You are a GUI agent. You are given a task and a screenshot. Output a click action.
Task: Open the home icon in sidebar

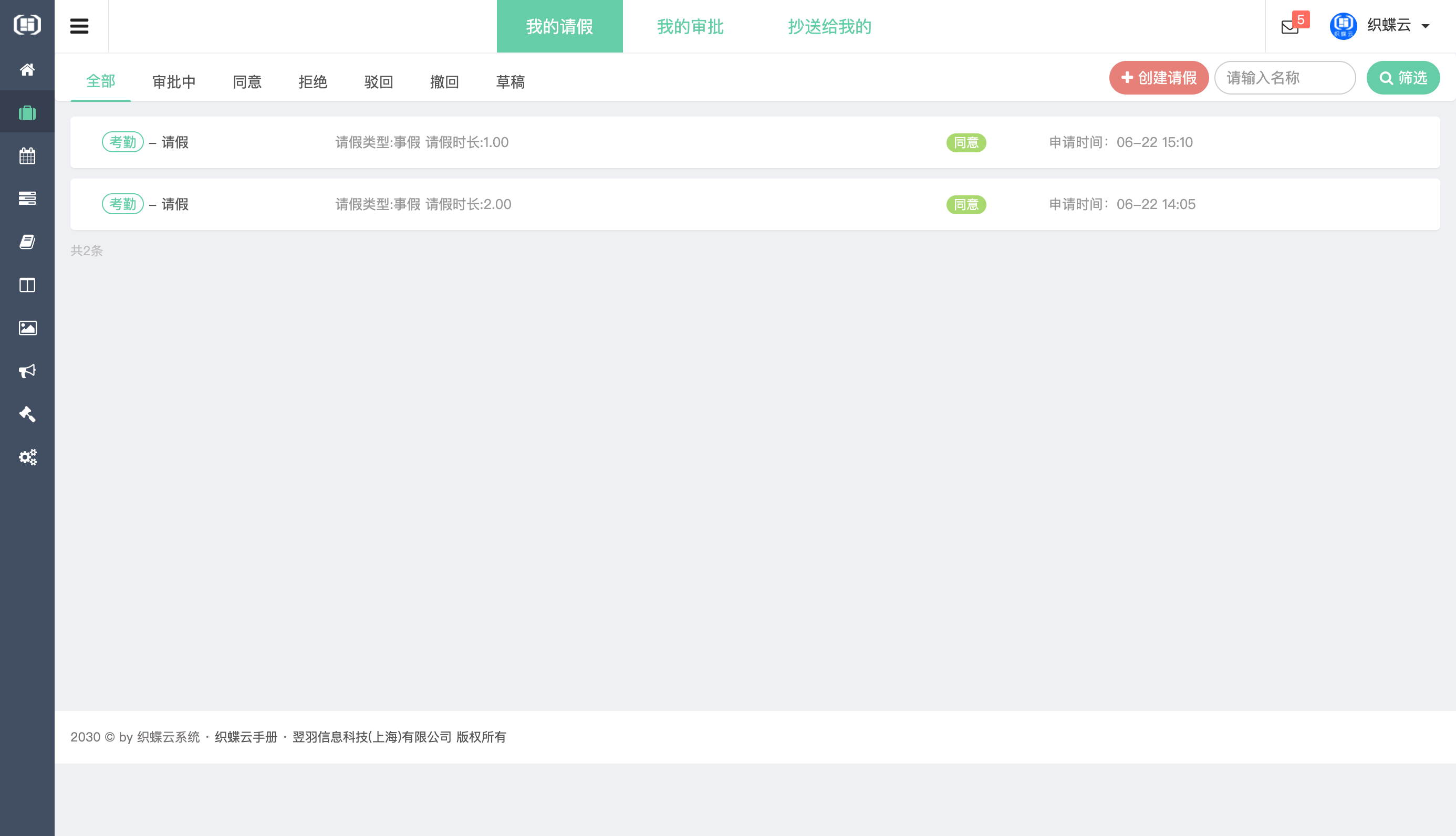pos(27,69)
